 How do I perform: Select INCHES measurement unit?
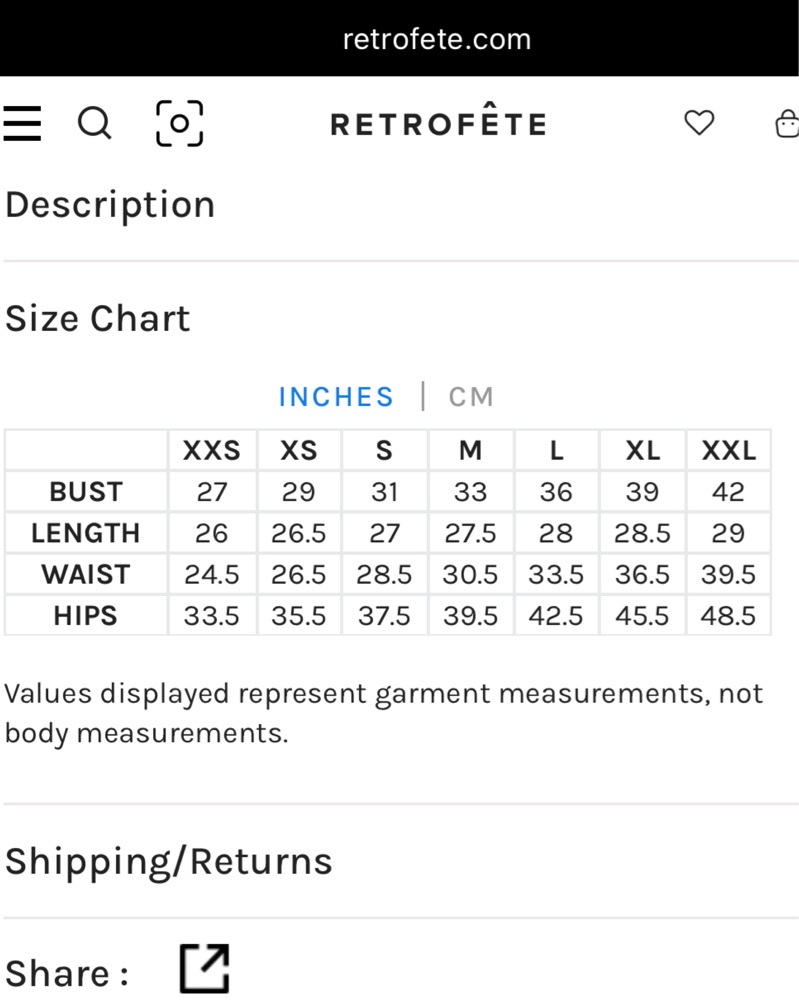pyautogui.click(x=336, y=397)
